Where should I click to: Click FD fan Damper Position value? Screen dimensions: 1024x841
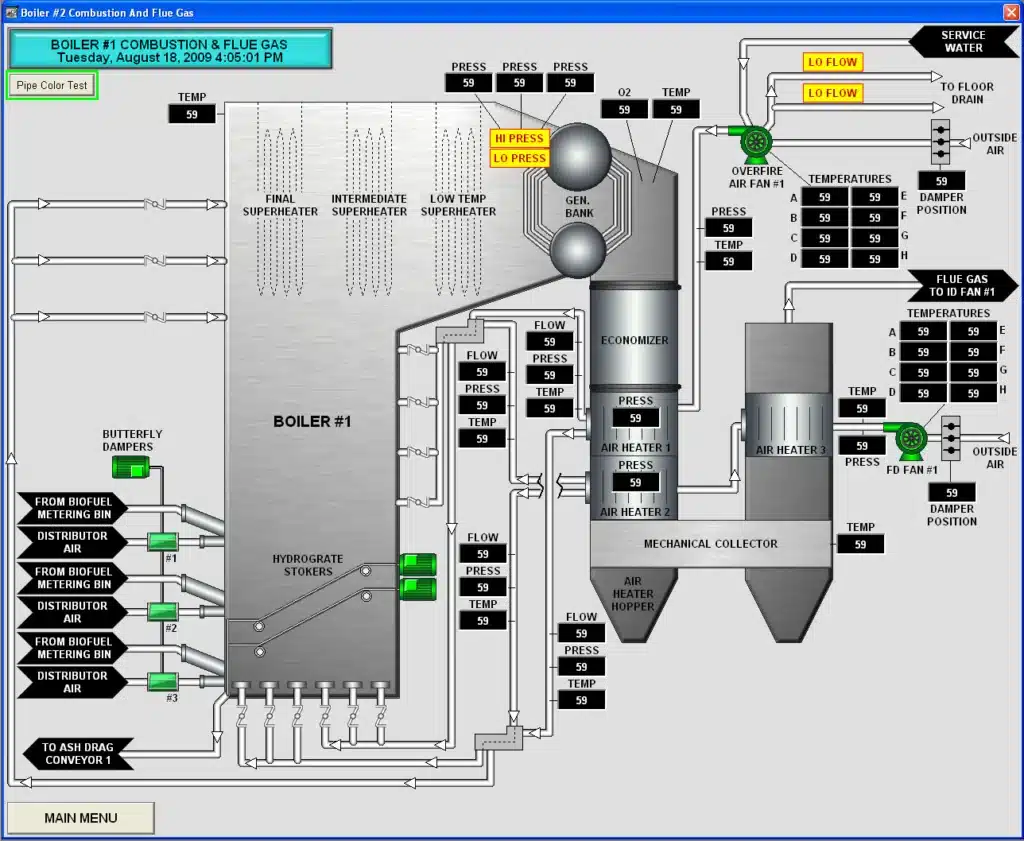[952, 492]
